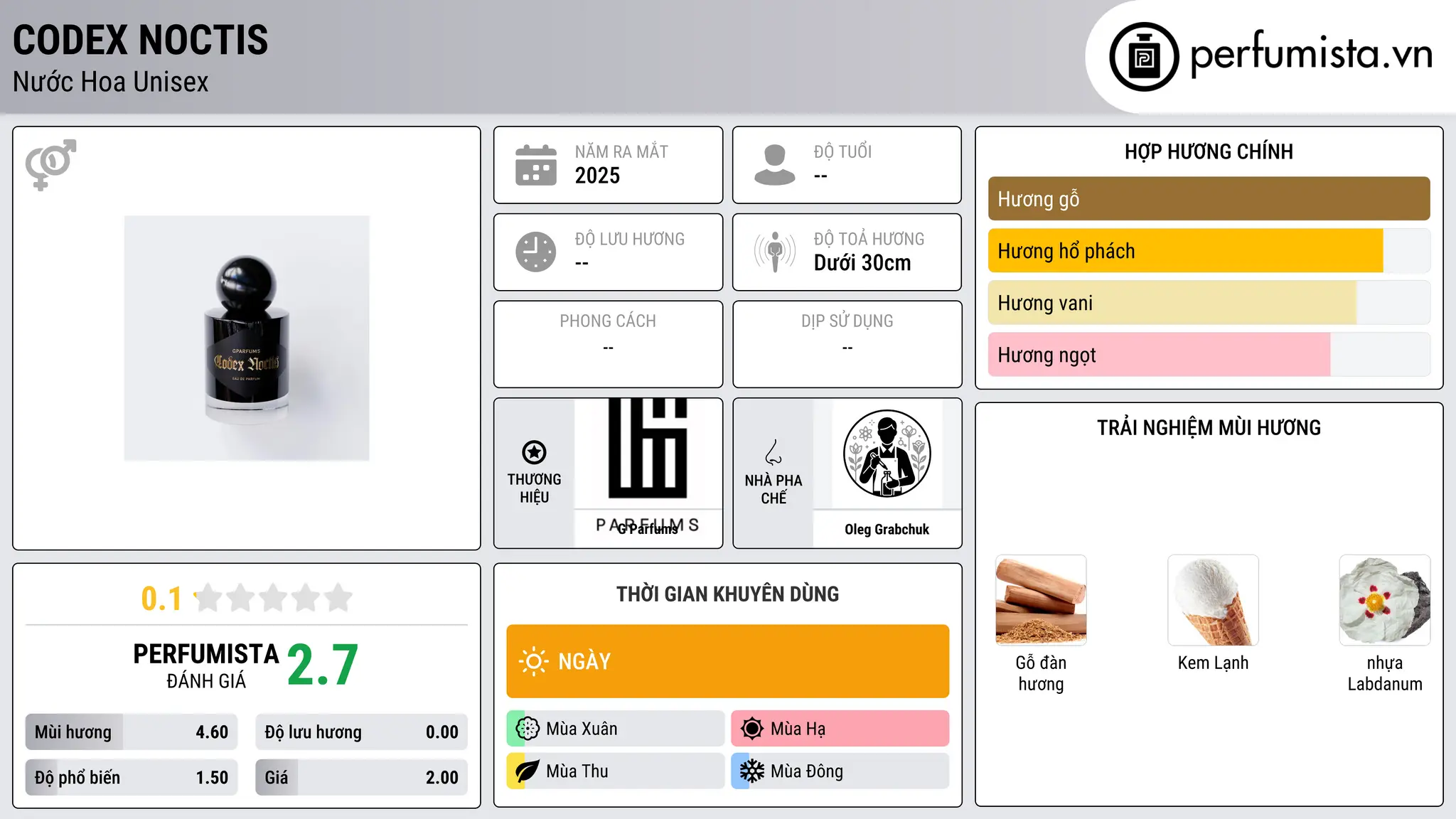Click the Hợp hương chính heading
The image size is (1456, 819).
(1209, 152)
